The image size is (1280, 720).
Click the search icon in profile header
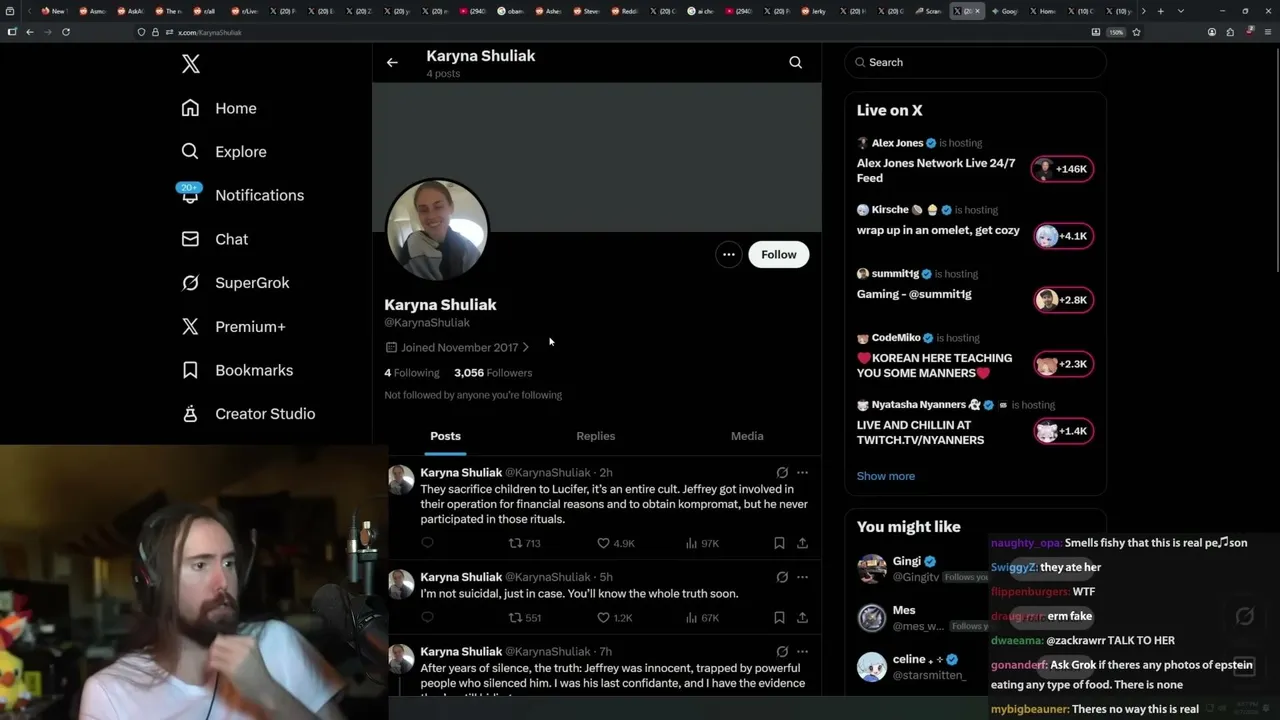[x=796, y=62]
